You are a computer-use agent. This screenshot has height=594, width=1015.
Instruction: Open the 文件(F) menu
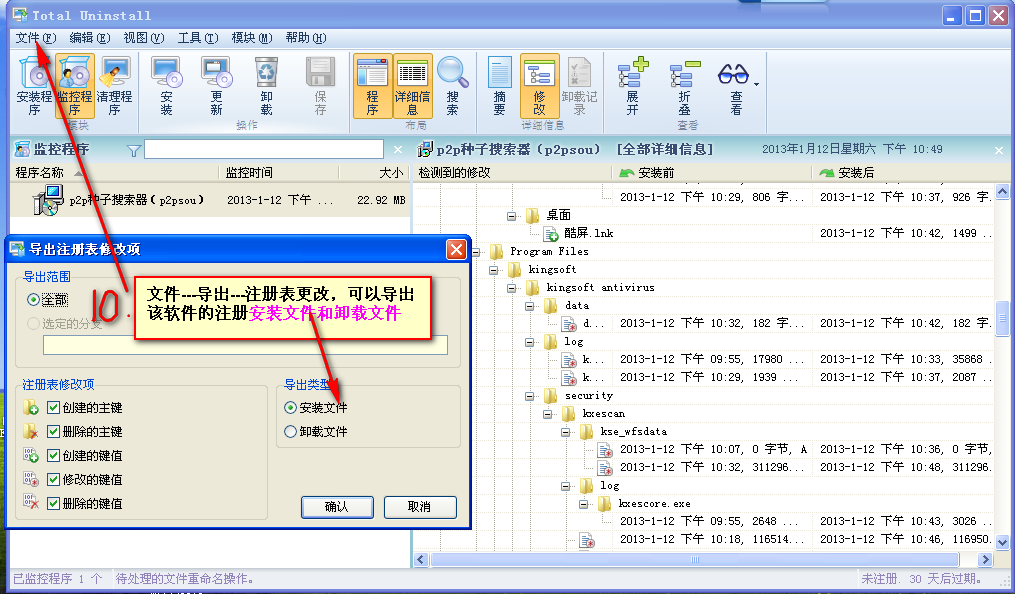pyautogui.click(x=36, y=38)
